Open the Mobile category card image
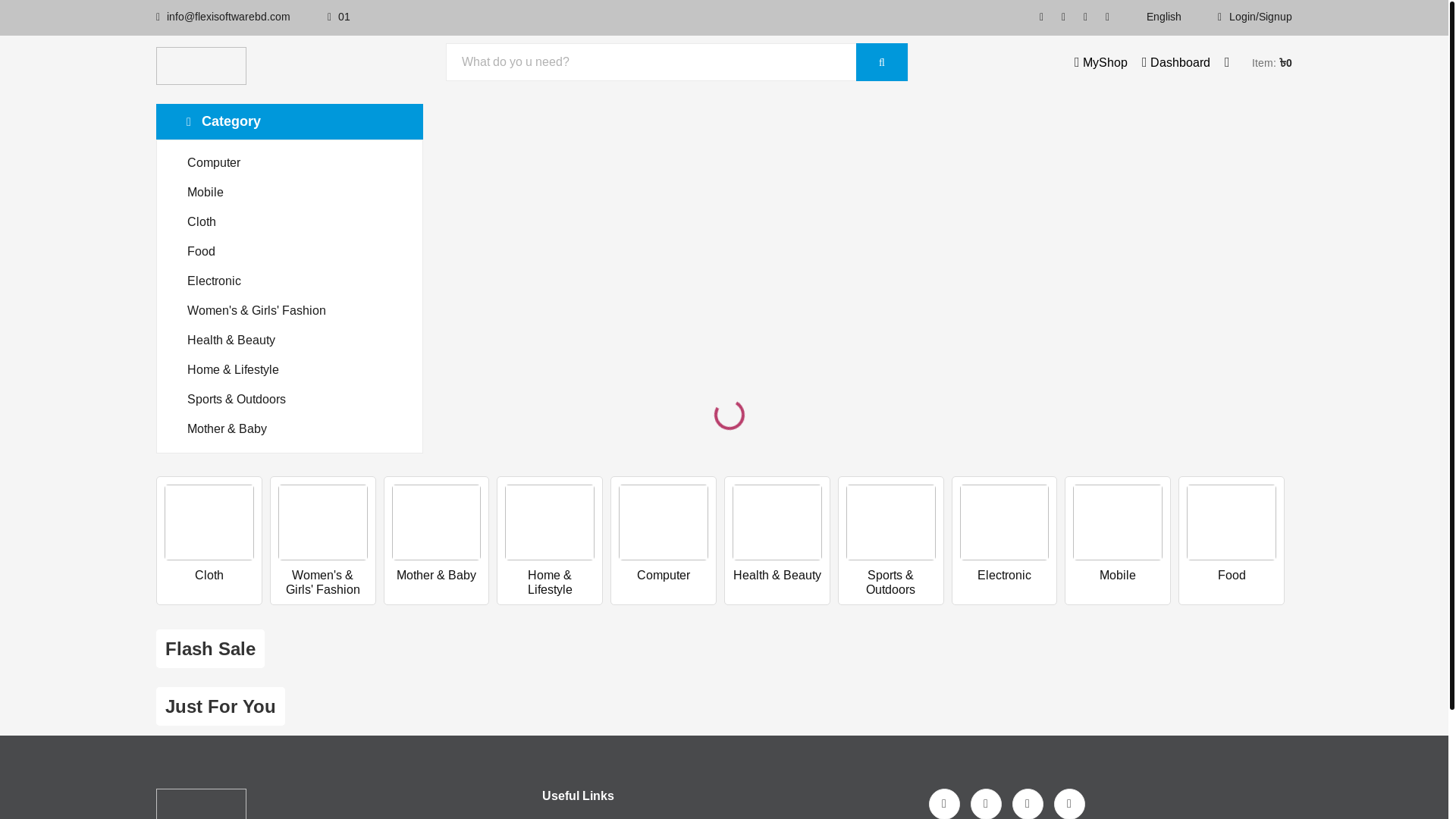 point(1118,522)
